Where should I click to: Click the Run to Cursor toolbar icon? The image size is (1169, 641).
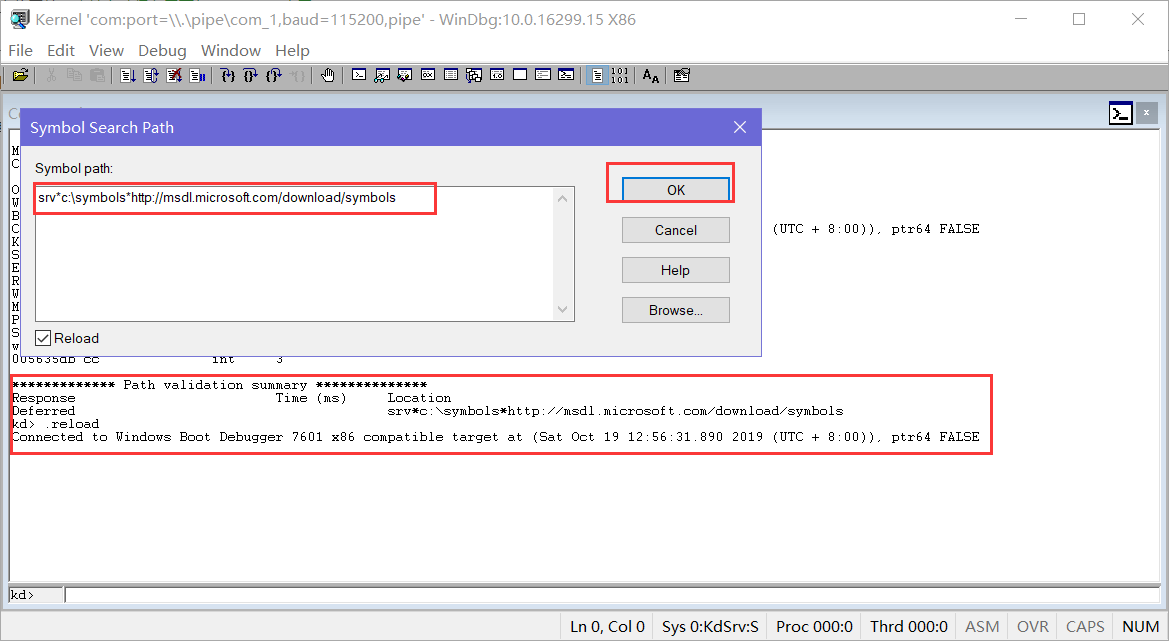297,75
